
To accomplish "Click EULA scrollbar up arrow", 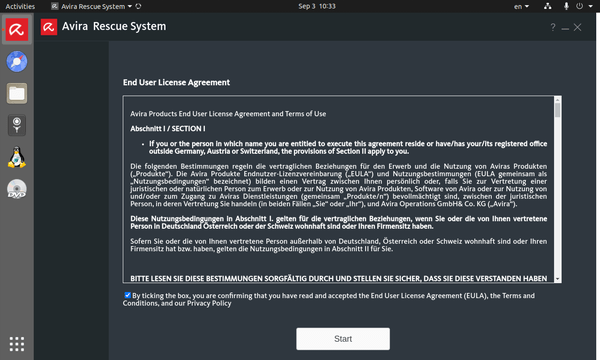I will coord(558,99).
